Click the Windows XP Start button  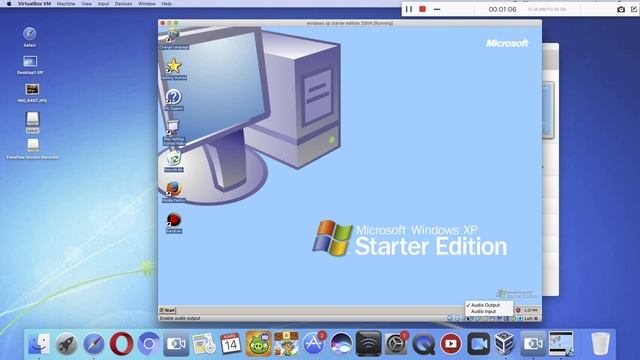167,310
